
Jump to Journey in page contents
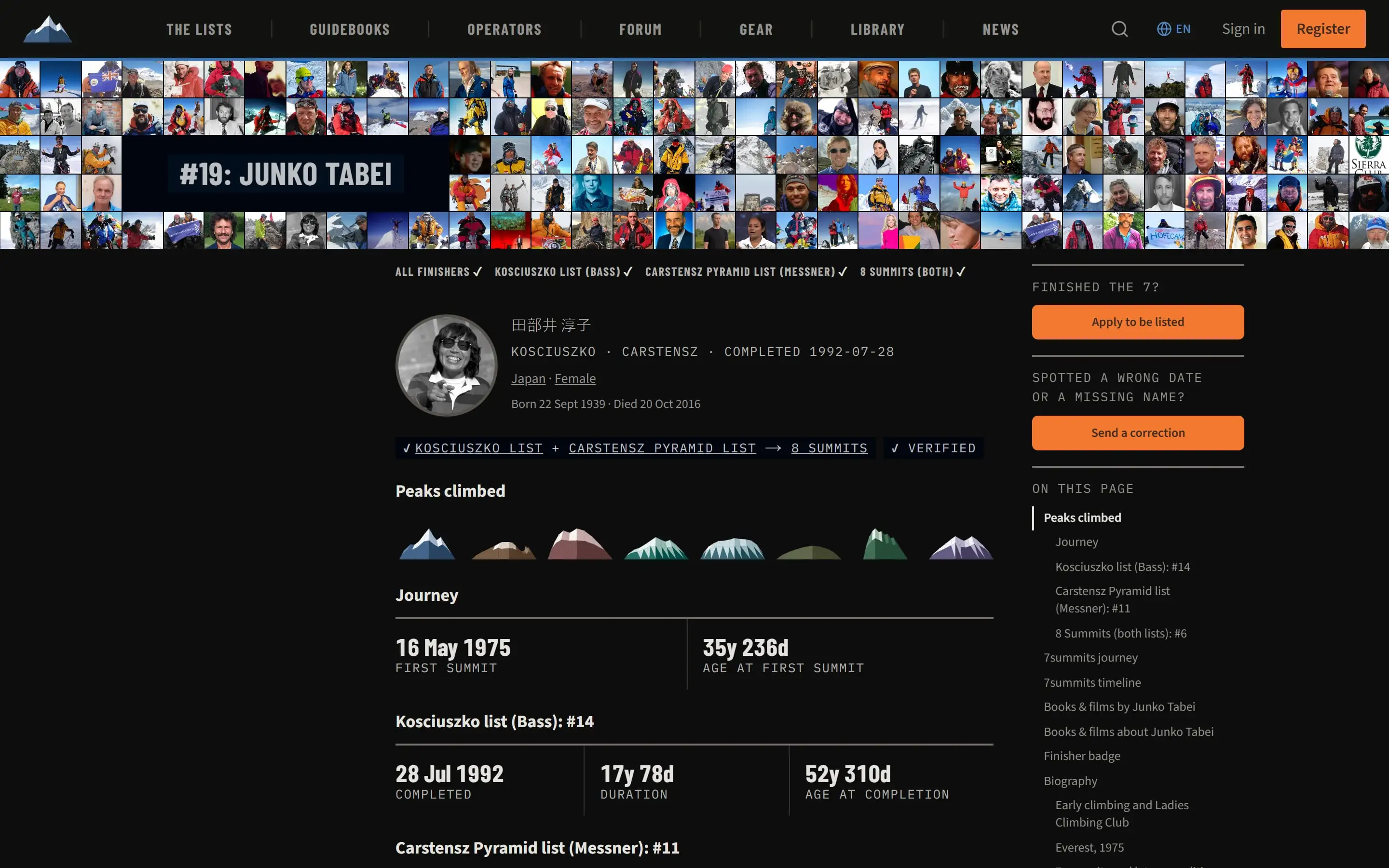tap(1076, 542)
